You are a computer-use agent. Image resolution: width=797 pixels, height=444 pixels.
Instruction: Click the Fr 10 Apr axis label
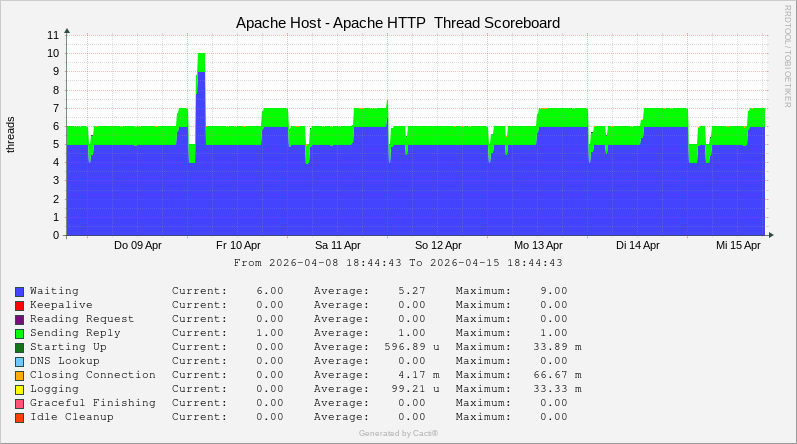coord(238,245)
